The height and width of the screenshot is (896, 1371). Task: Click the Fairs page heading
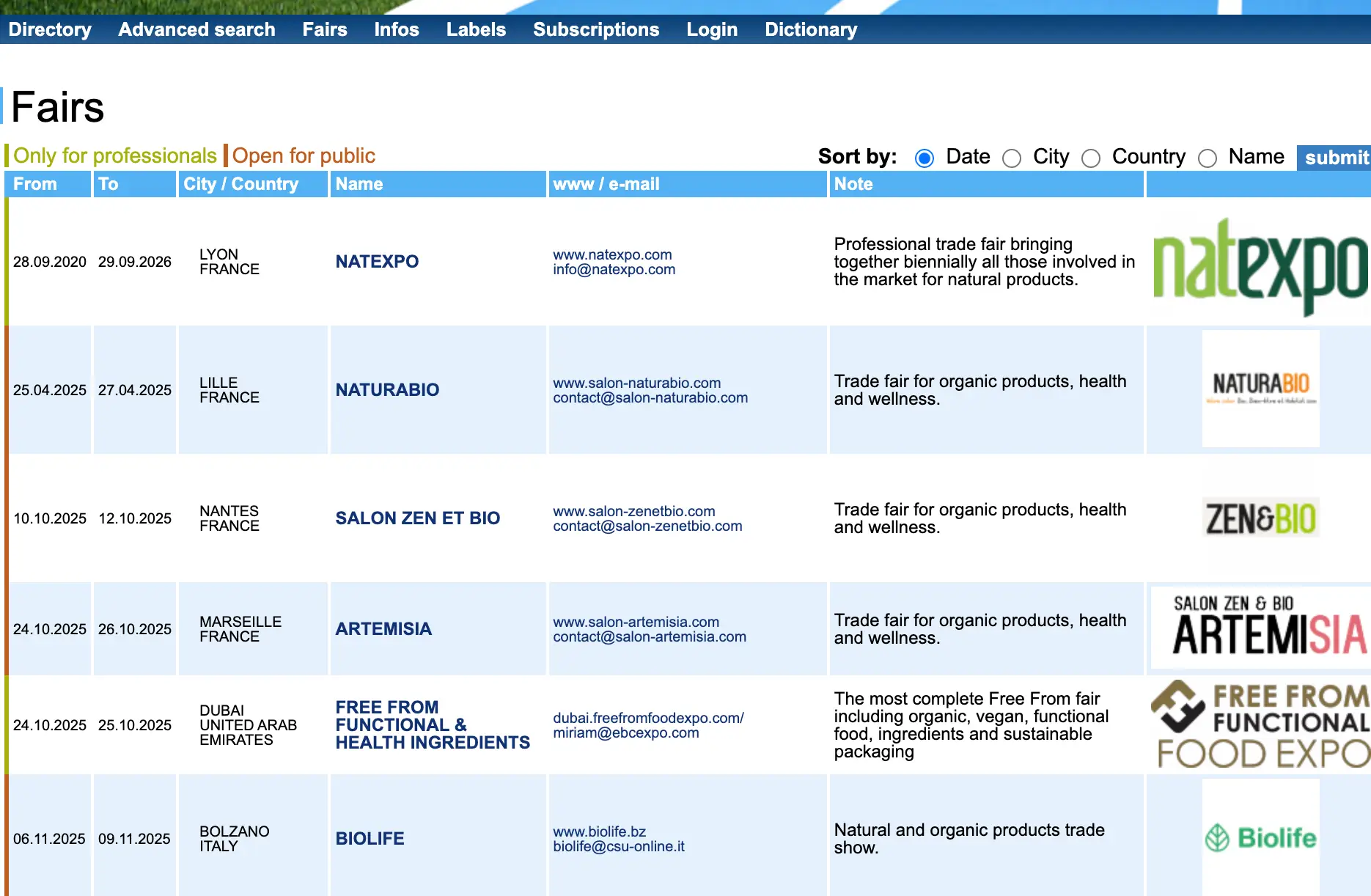coord(58,107)
